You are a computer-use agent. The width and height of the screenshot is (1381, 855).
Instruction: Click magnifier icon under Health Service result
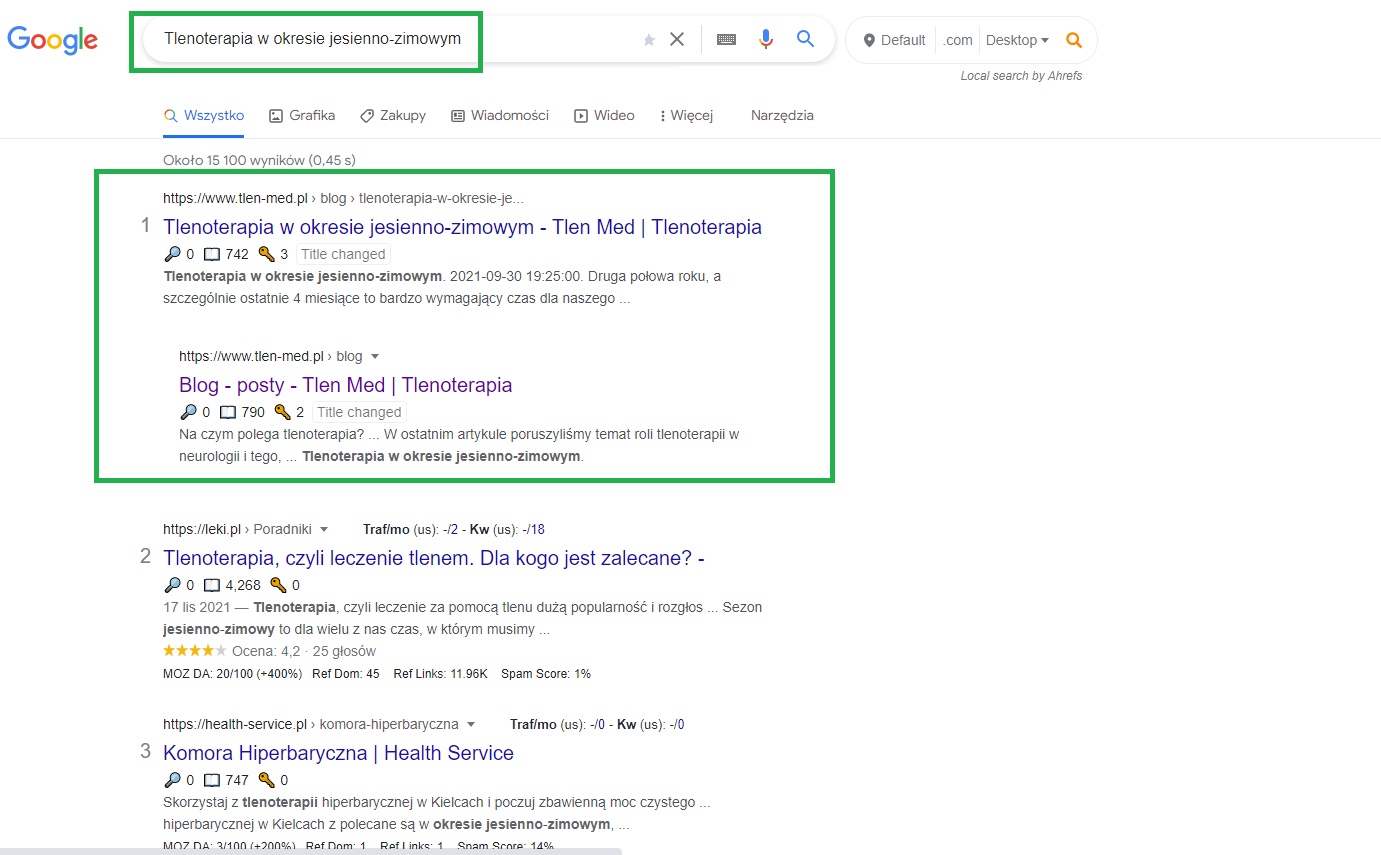(x=172, y=780)
